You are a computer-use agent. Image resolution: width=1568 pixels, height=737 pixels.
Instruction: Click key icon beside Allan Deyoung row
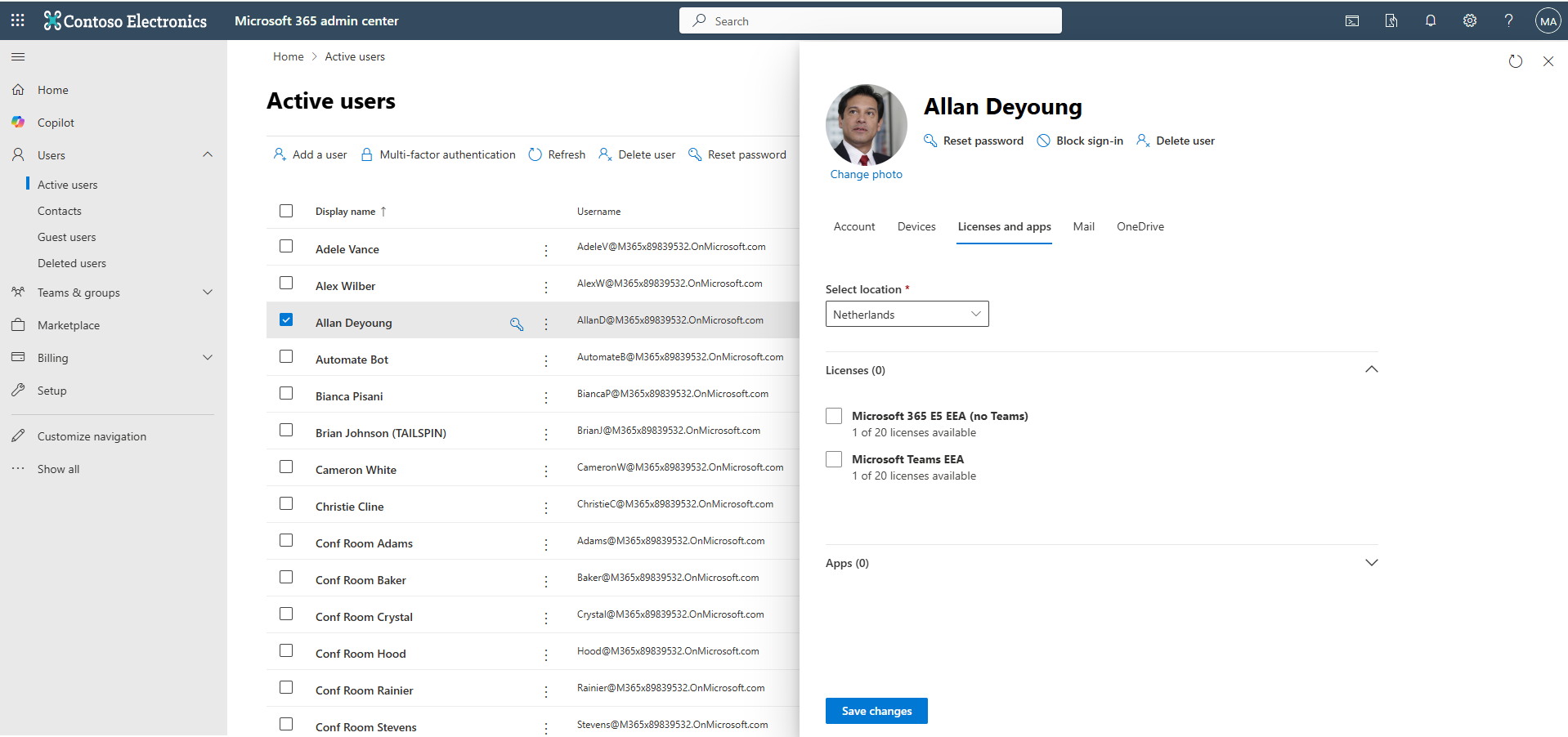[517, 324]
